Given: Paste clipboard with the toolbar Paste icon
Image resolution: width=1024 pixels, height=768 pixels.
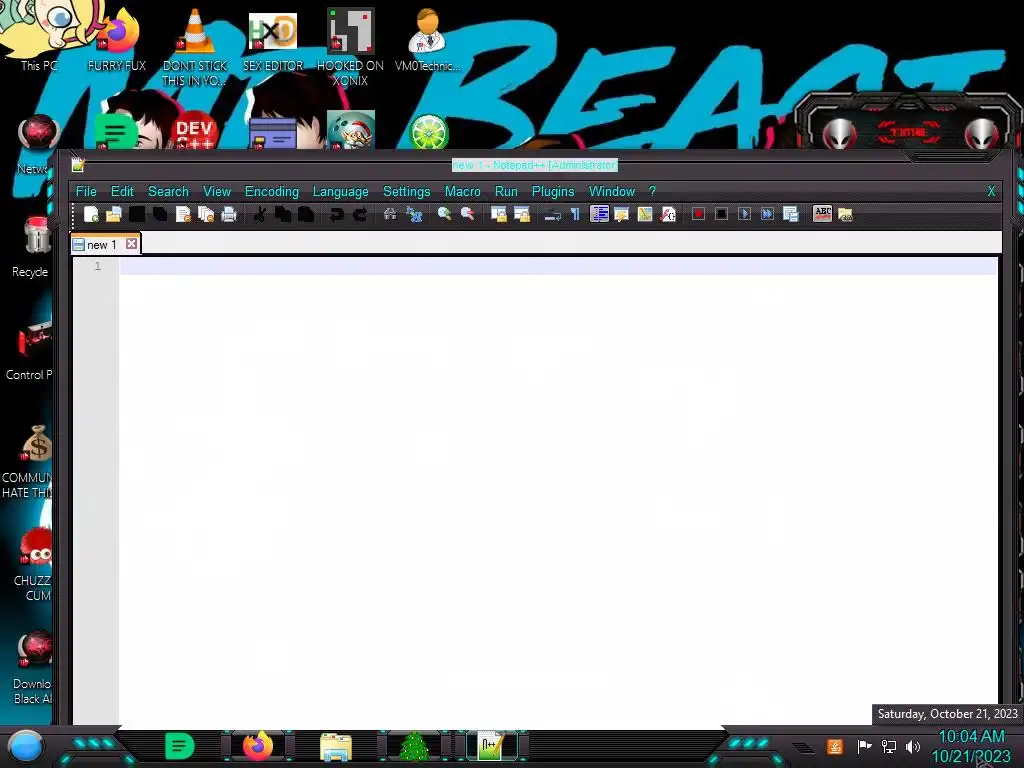Looking at the screenshot, I should (306, 214).
